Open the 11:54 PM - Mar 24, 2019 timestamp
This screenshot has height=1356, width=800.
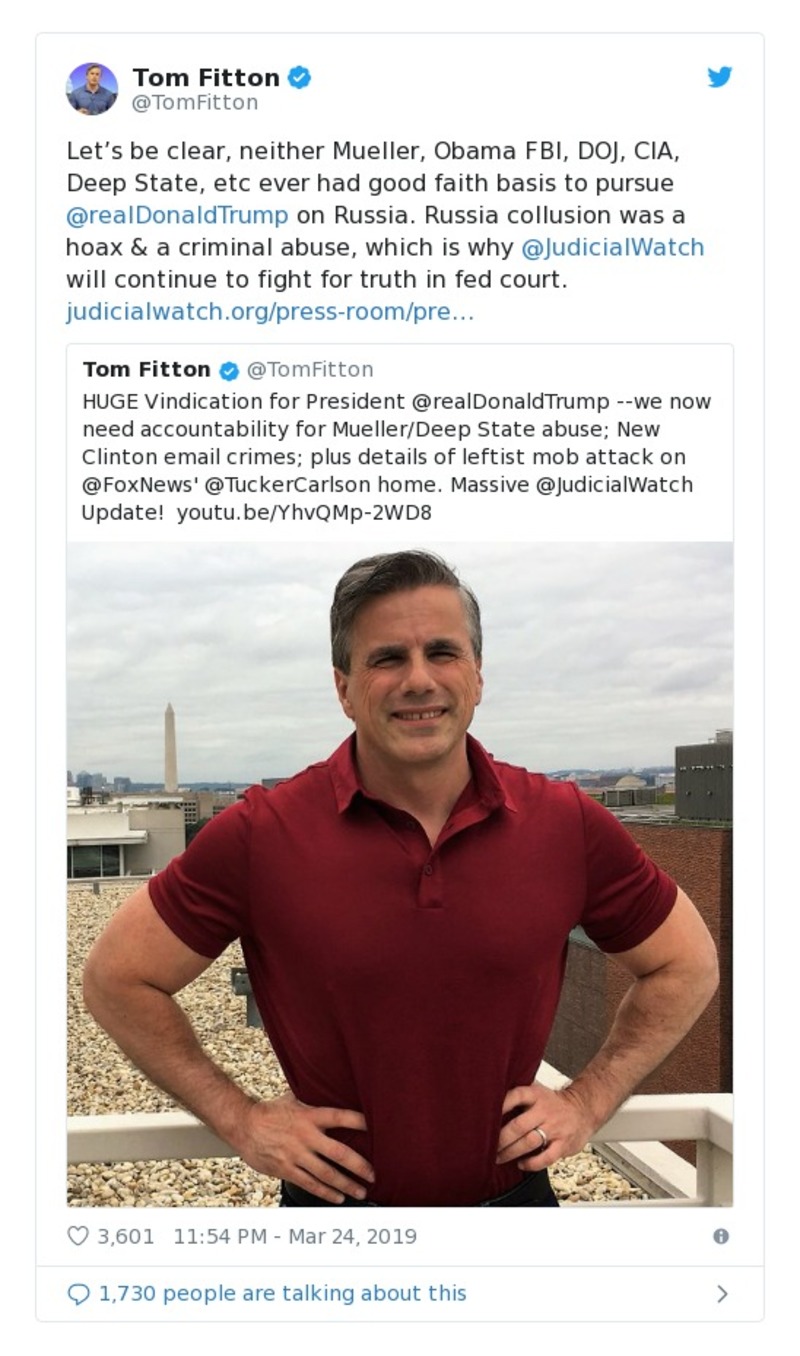(x=295, y=1237)
